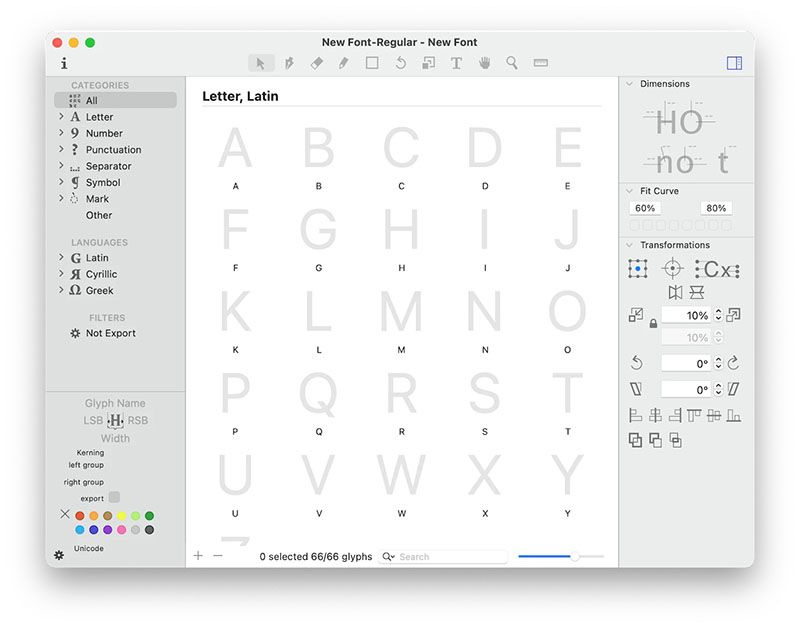The height and width of the screenshot is (628, 800).
Task: Open the font info button
Action: 64,63
